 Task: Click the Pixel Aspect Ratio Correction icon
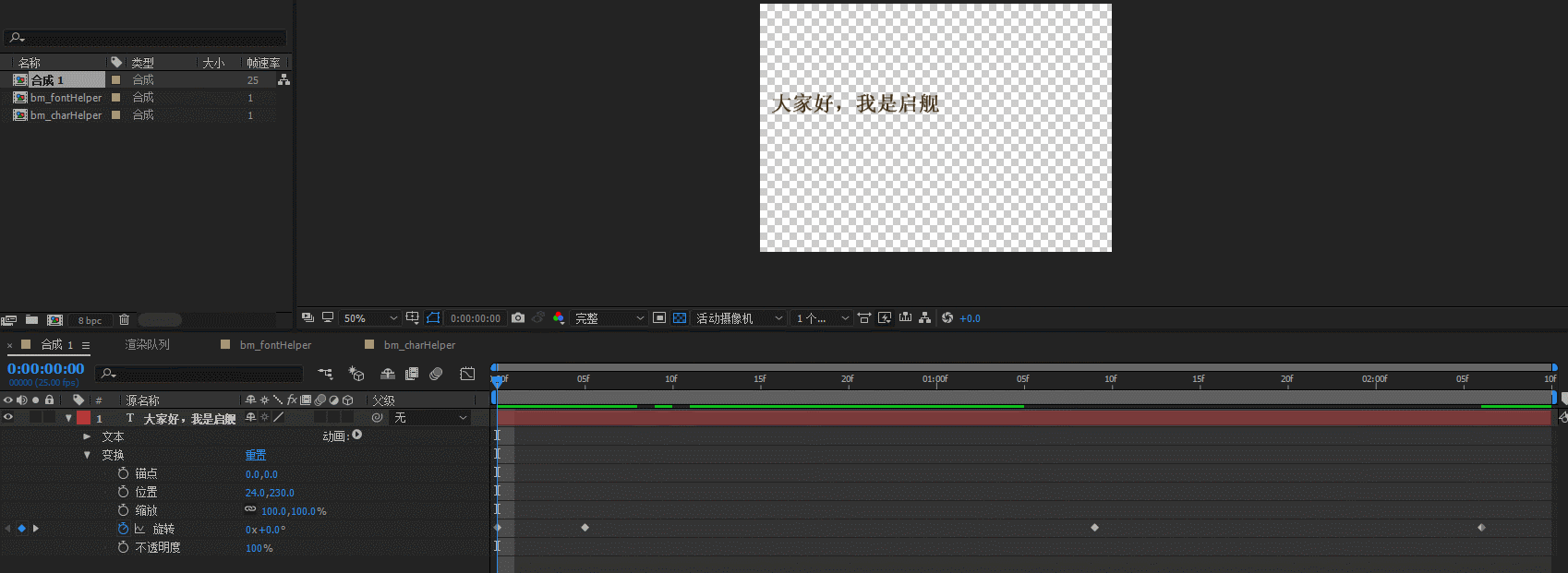864,317
